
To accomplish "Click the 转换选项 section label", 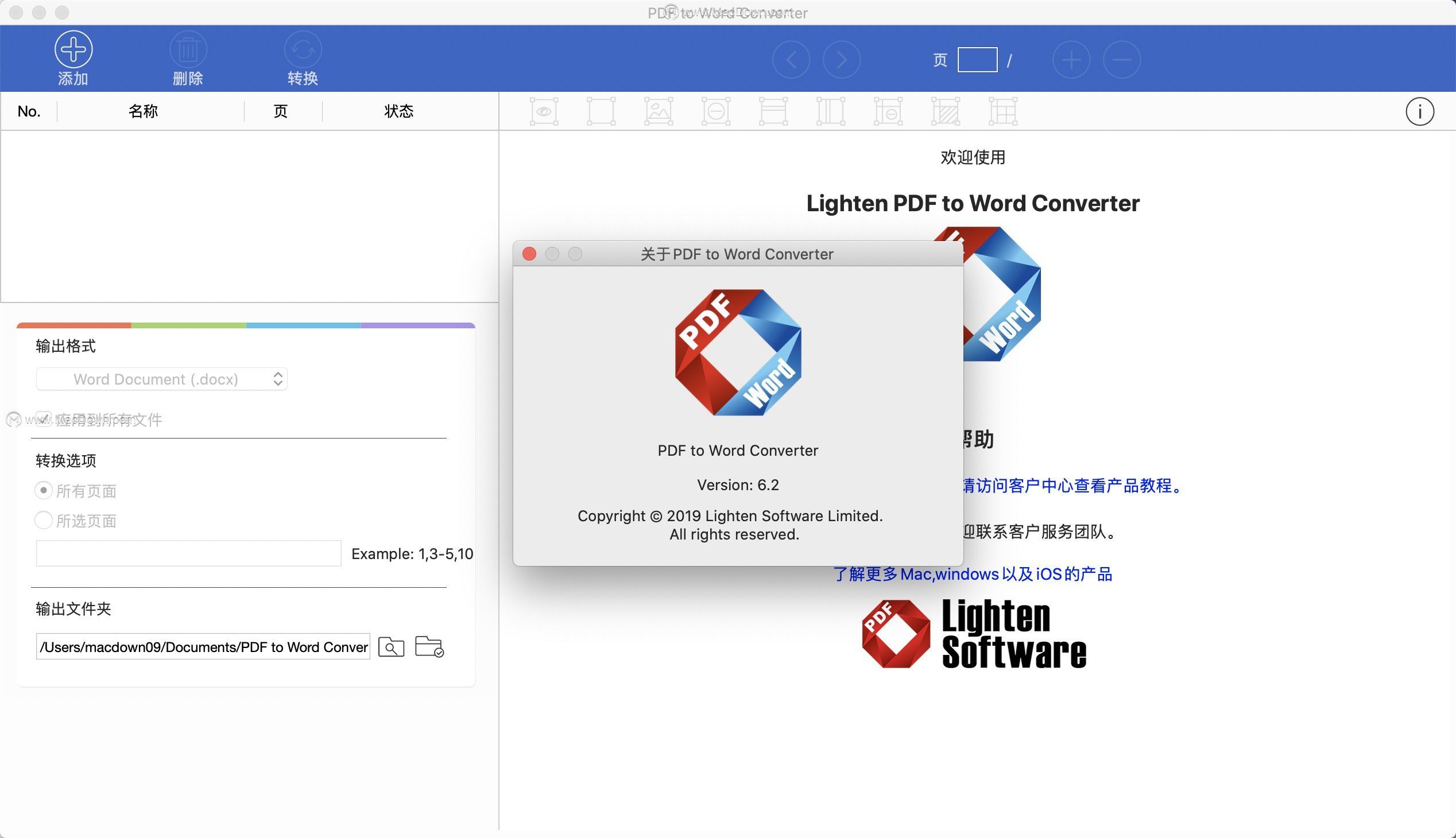I will (65, 460).
